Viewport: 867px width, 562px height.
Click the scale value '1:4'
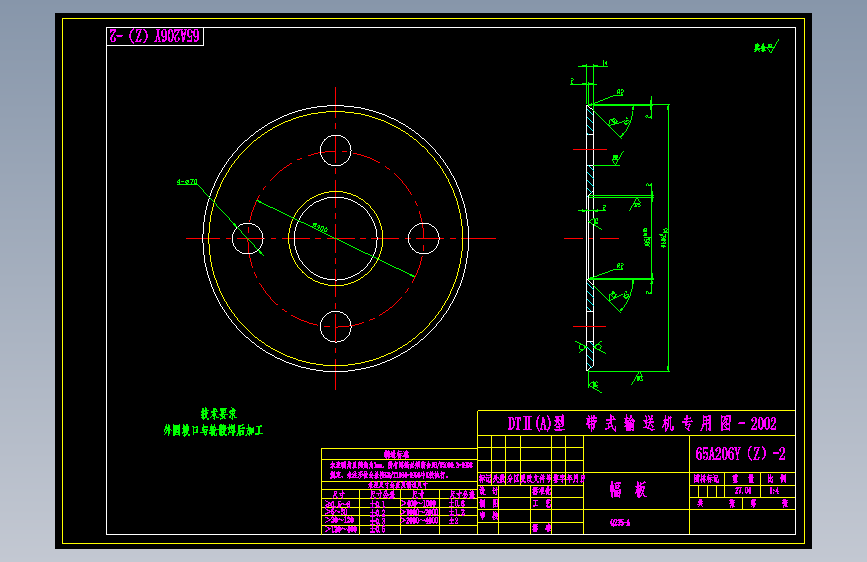click(774, 491)
